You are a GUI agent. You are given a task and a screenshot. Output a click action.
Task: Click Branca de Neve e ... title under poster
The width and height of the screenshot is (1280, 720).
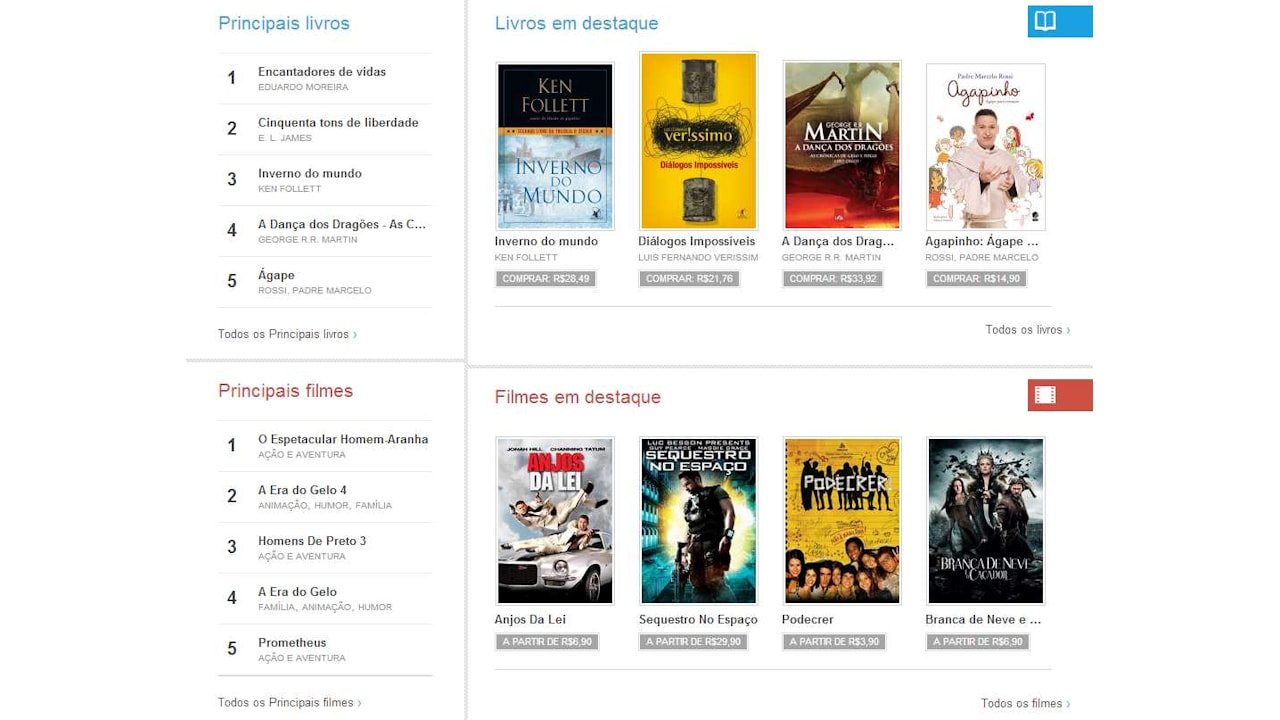point(983,620)
